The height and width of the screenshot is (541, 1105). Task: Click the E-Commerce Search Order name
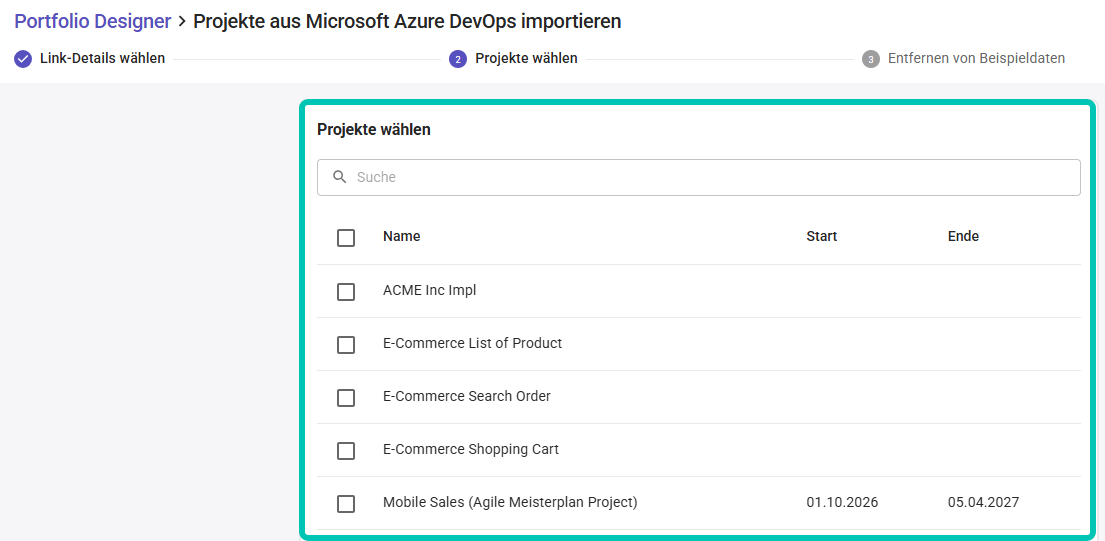click(467, 397)
